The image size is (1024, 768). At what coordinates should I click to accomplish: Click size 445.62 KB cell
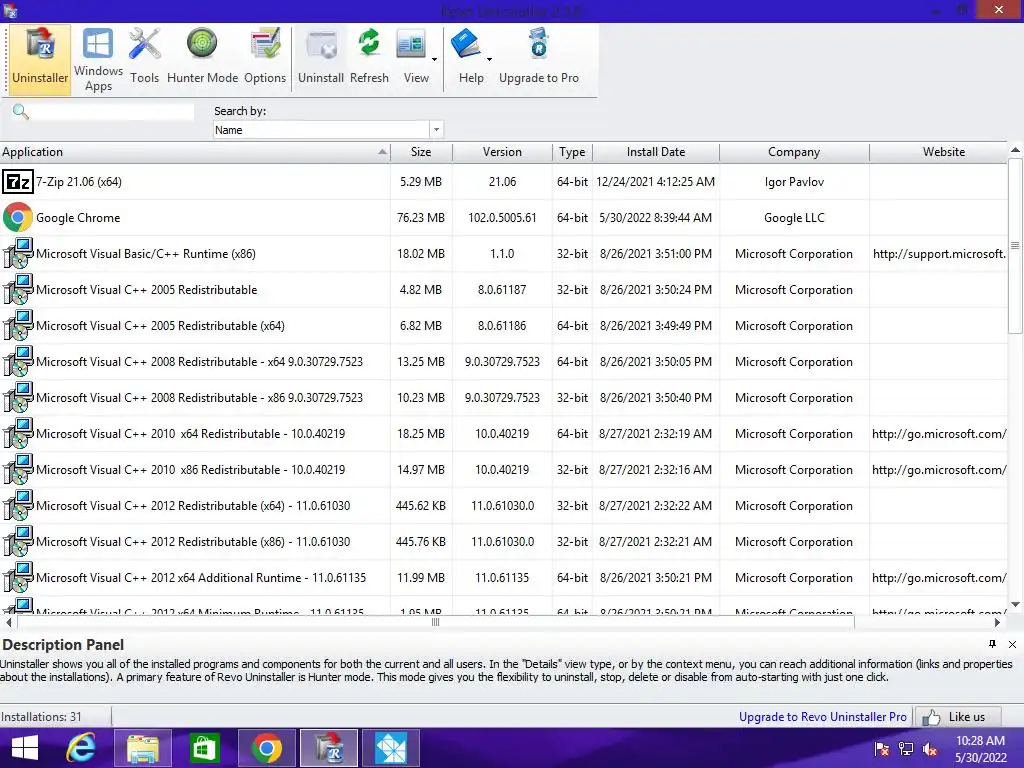[x=421, y=505]
